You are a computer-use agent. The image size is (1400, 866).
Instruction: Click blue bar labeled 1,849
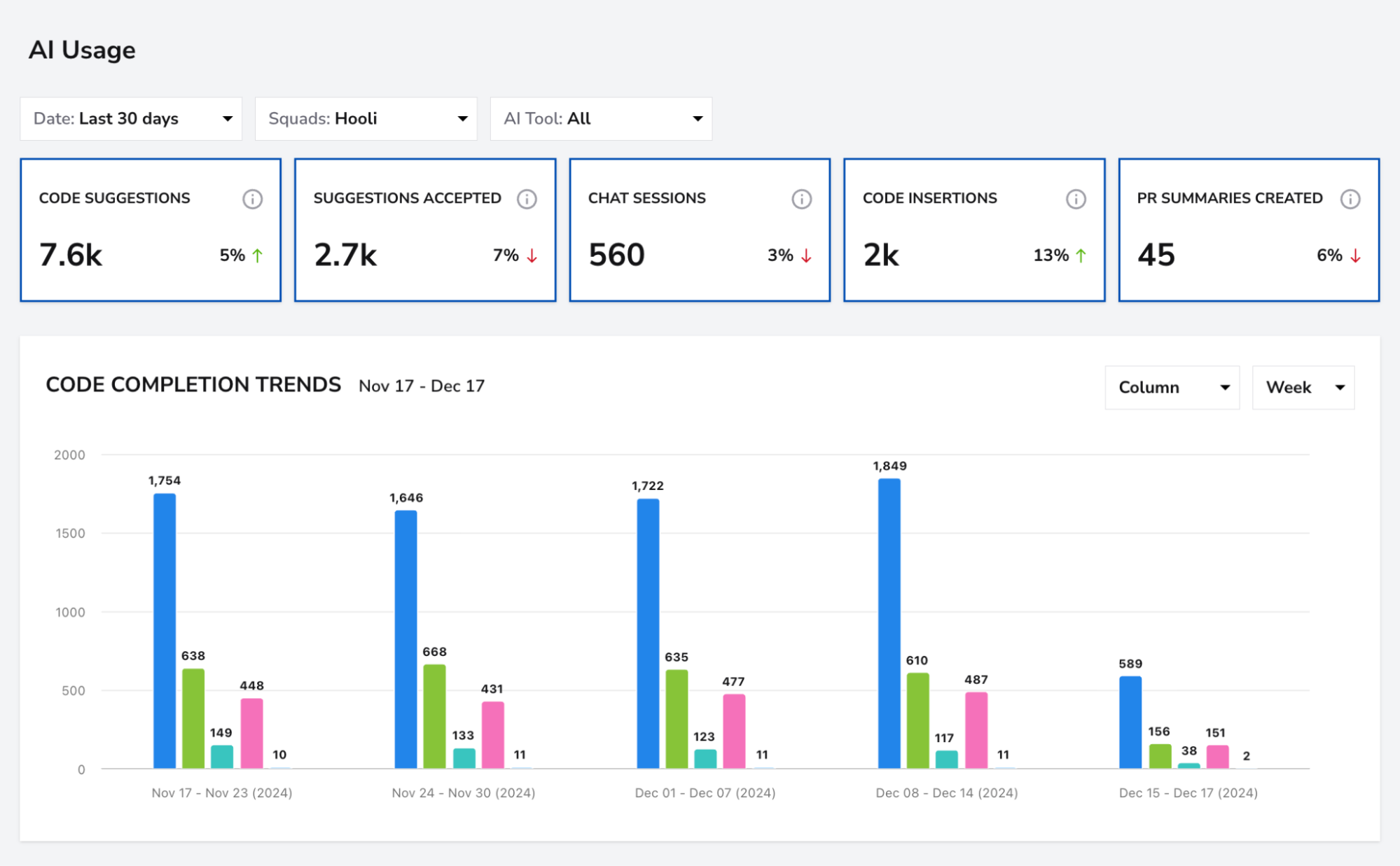tap(889, 624)
